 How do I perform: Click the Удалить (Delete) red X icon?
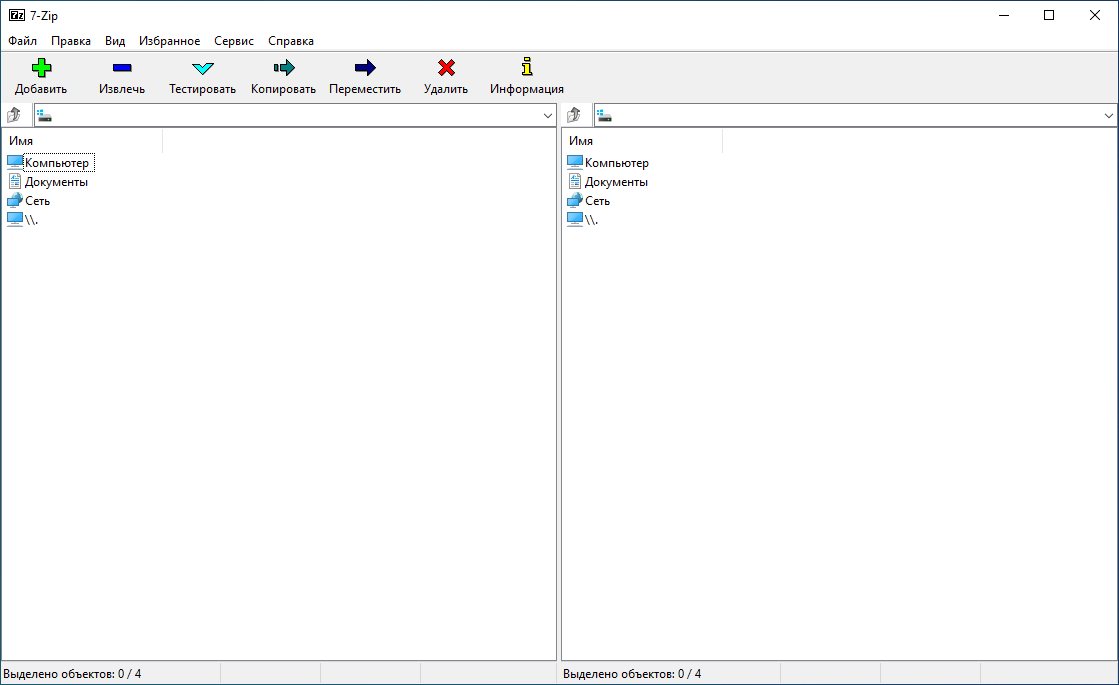coord(445,67)
